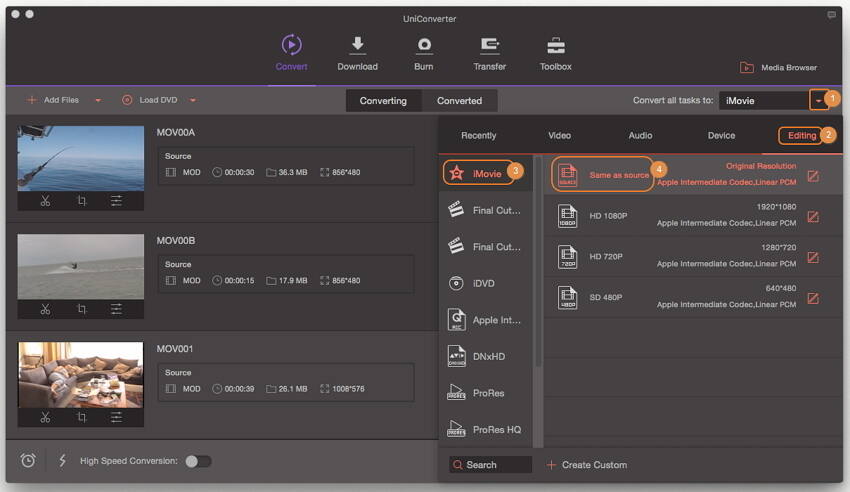Select the Recently format tab
850x492 pixels.
[x=479, y=135]
